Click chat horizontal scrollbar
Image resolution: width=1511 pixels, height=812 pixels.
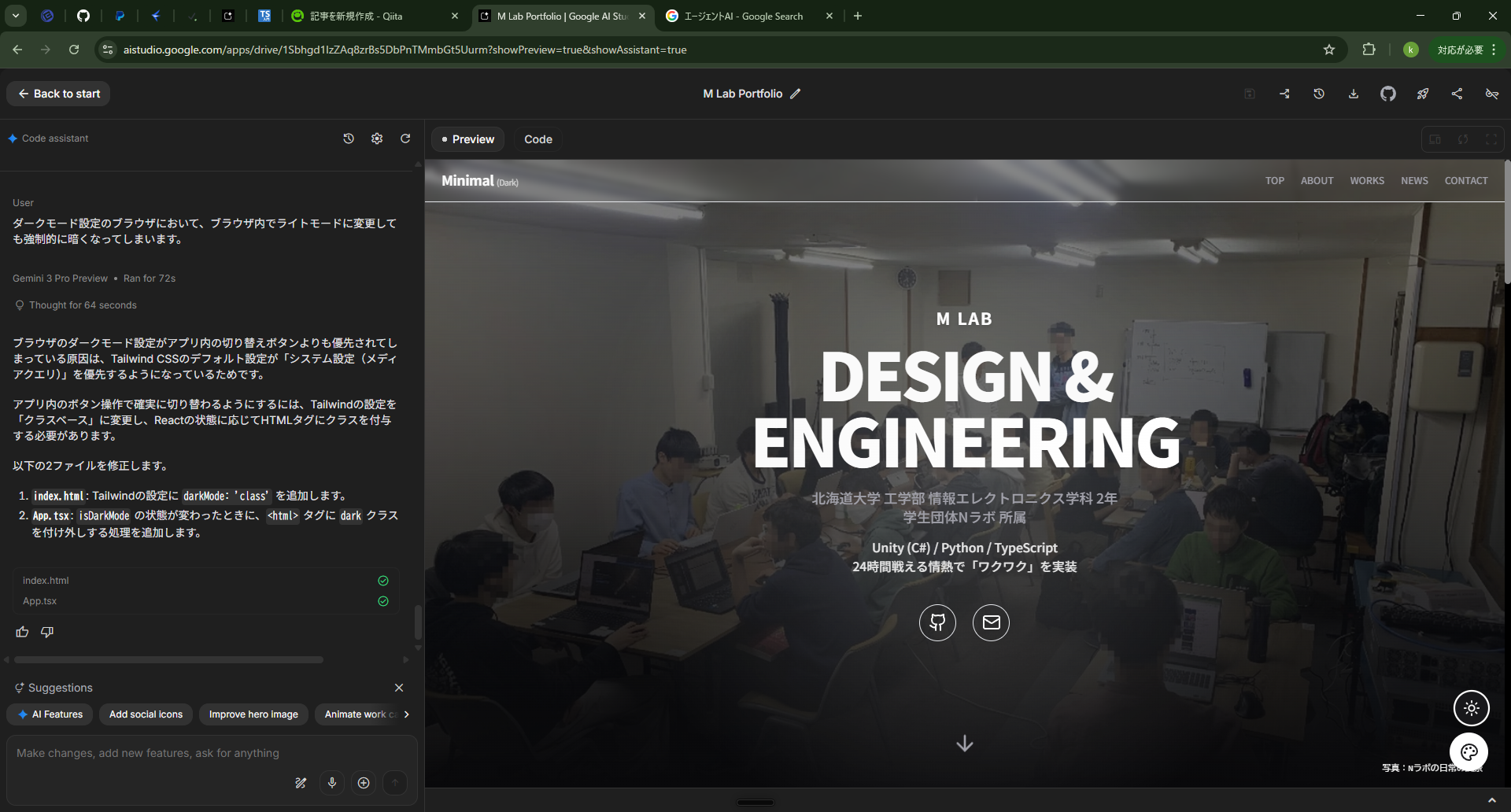pos(168,659)
